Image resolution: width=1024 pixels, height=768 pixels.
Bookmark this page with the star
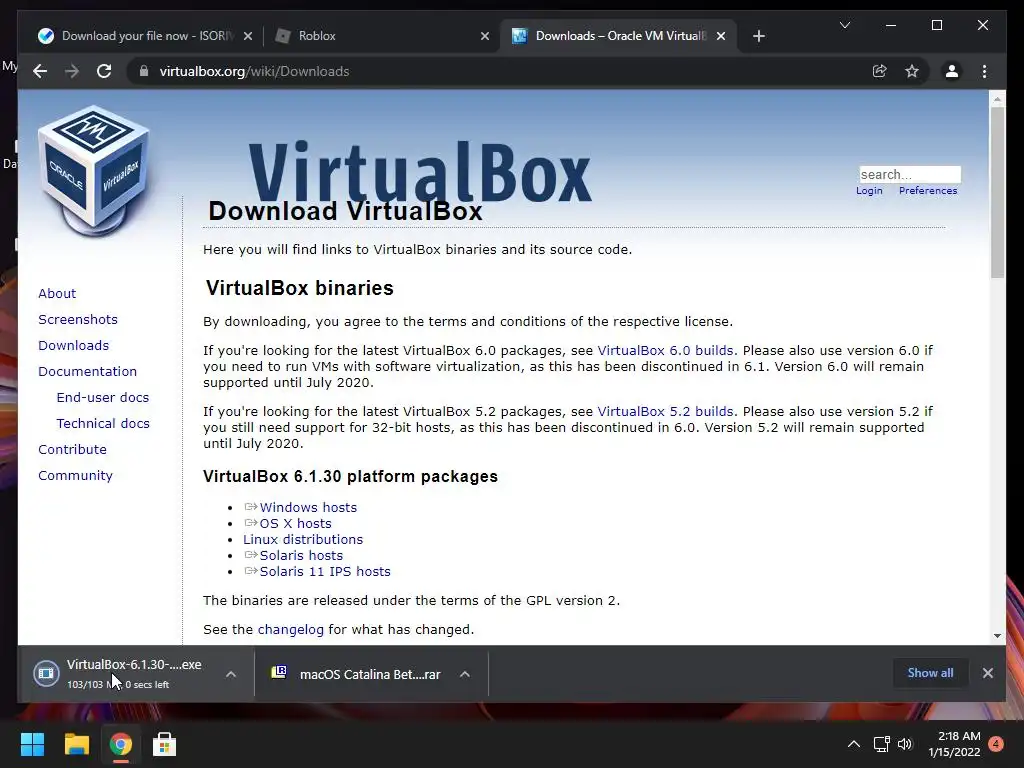[x=912, y=71]
